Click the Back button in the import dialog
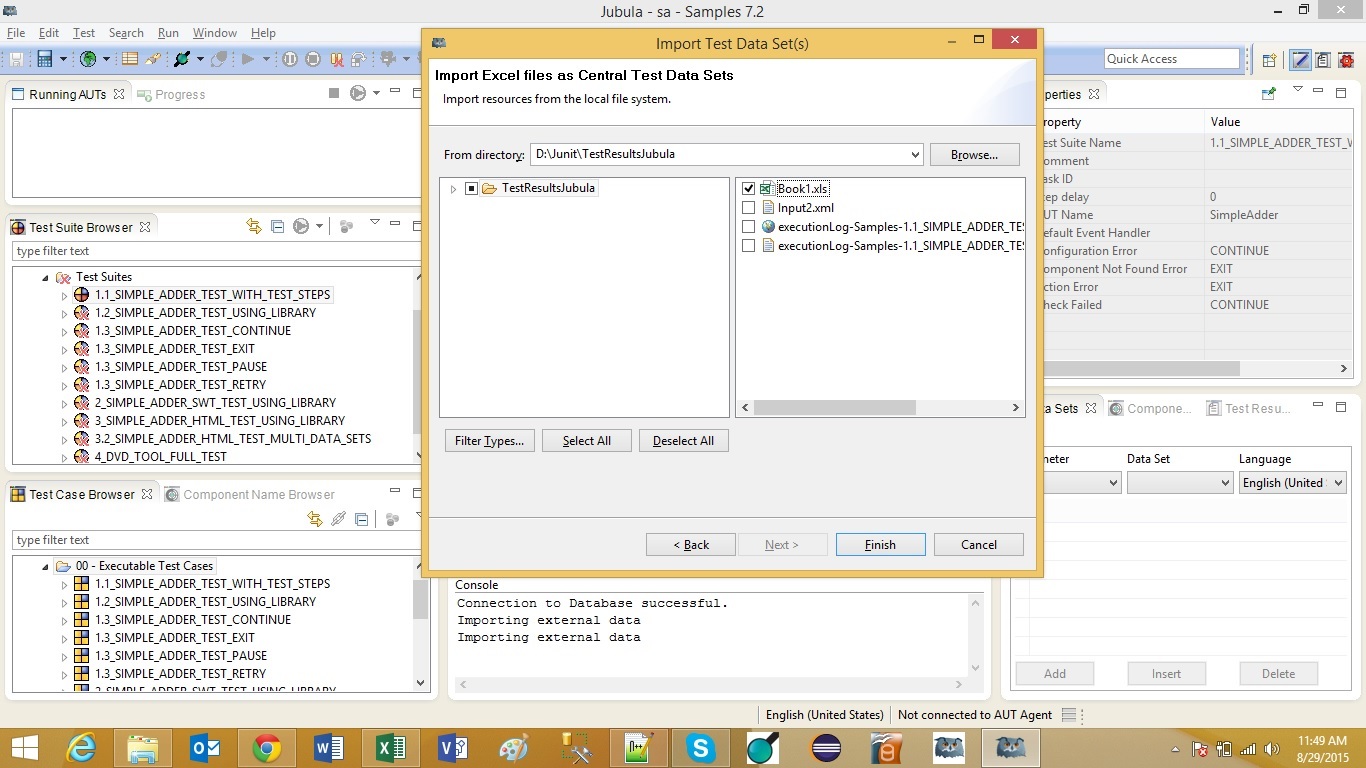Image resolution: width=1366 pixels, height=768 pixels. pyautogui.click(x=690, y=545)
